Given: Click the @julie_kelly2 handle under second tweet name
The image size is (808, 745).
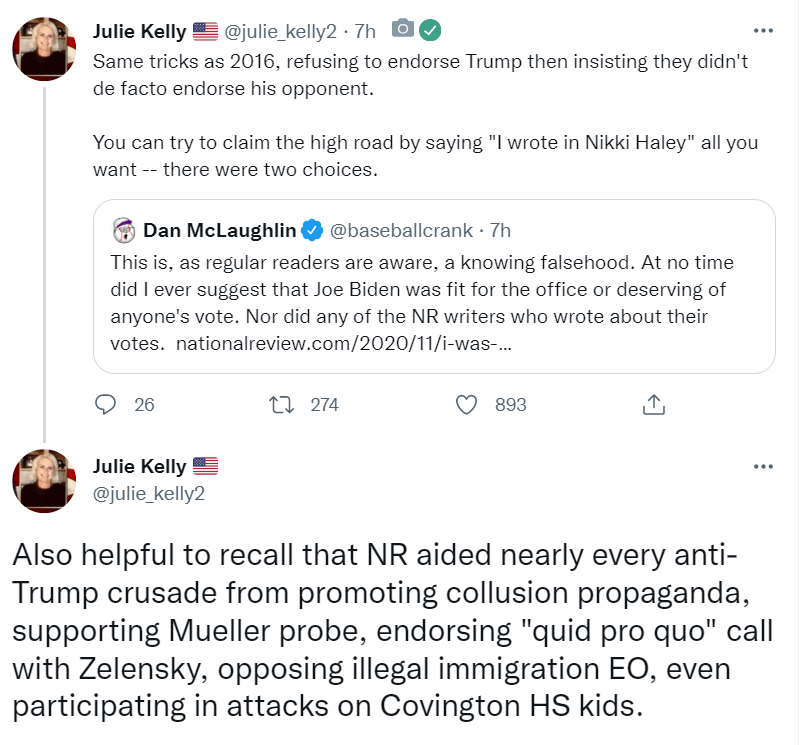Looking at the screenshot, I should pyautogui.click(x=148, y=492).
